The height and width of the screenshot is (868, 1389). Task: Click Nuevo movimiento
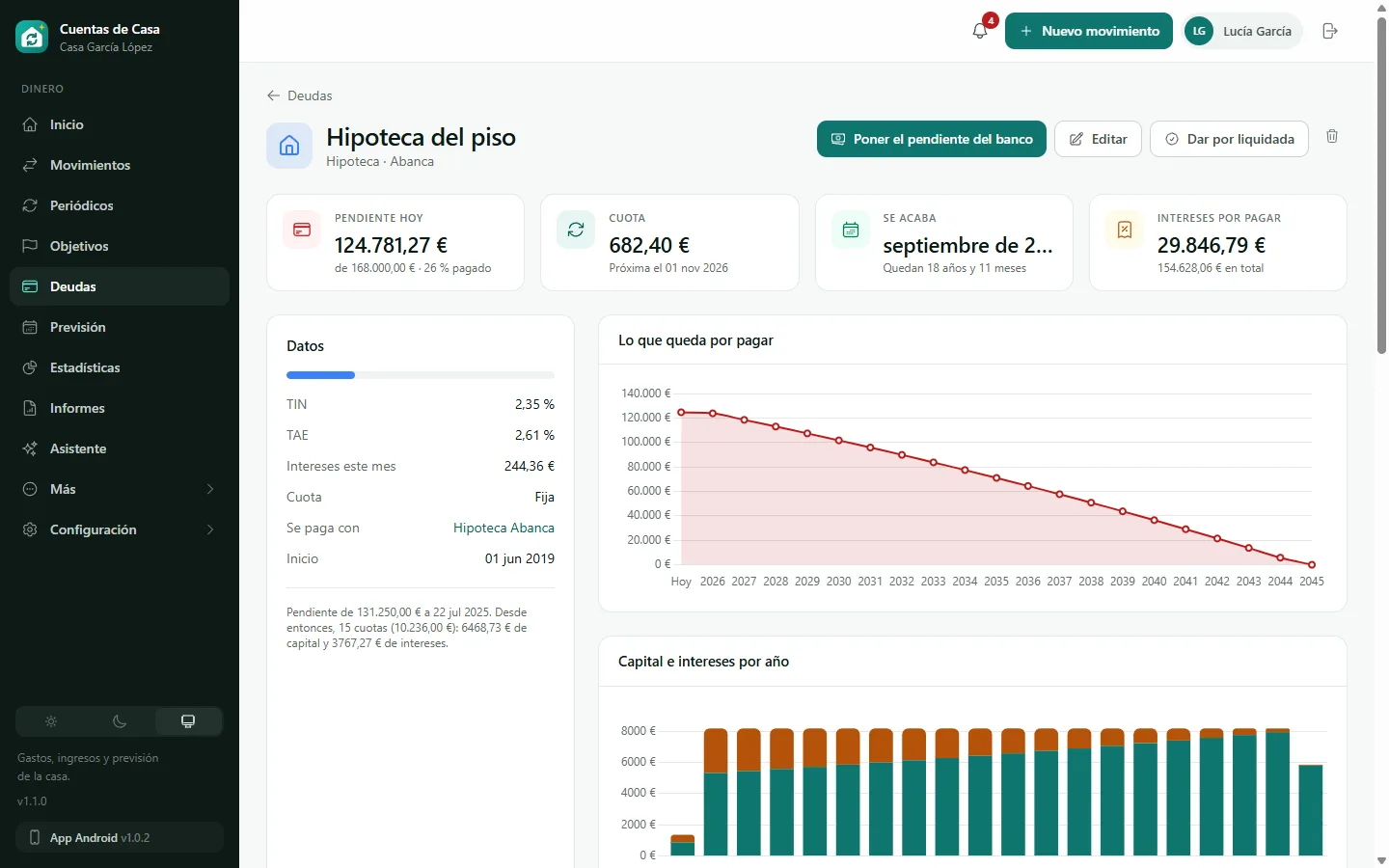pyautogui.click(x=1089, y=31)
